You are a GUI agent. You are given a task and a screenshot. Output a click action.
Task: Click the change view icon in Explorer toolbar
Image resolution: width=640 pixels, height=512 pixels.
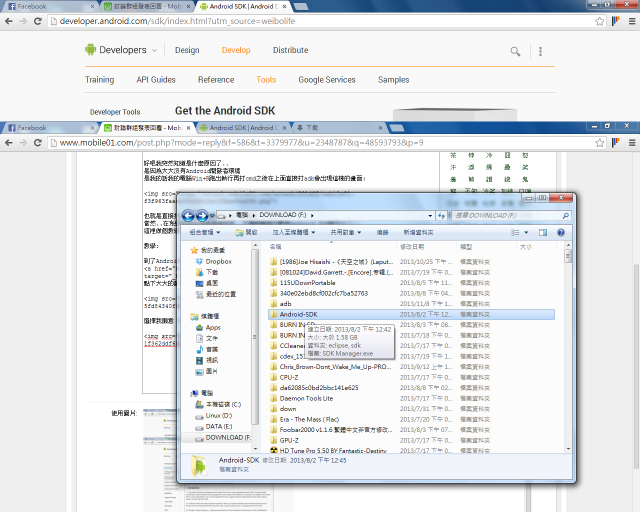[515, 232]
